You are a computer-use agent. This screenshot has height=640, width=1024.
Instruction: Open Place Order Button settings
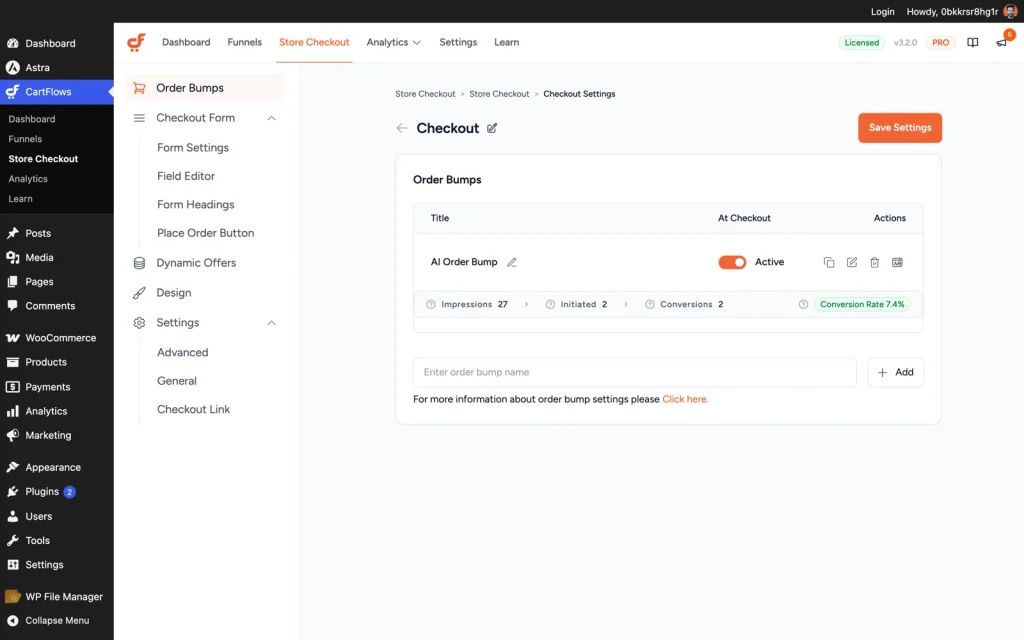tap(205, 233)
